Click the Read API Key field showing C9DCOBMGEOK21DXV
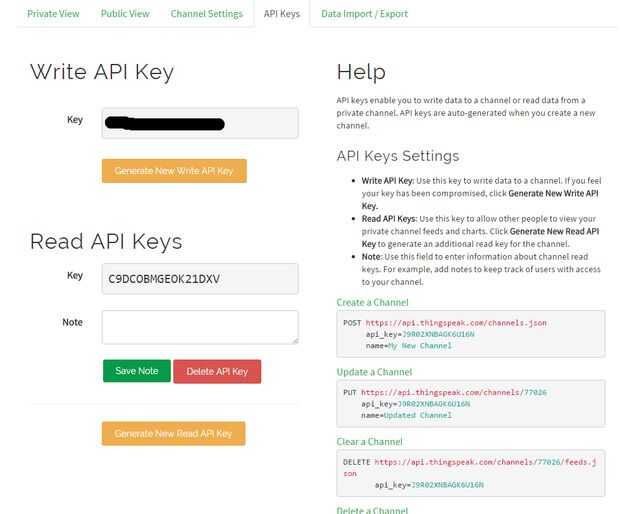 [200, 278]
